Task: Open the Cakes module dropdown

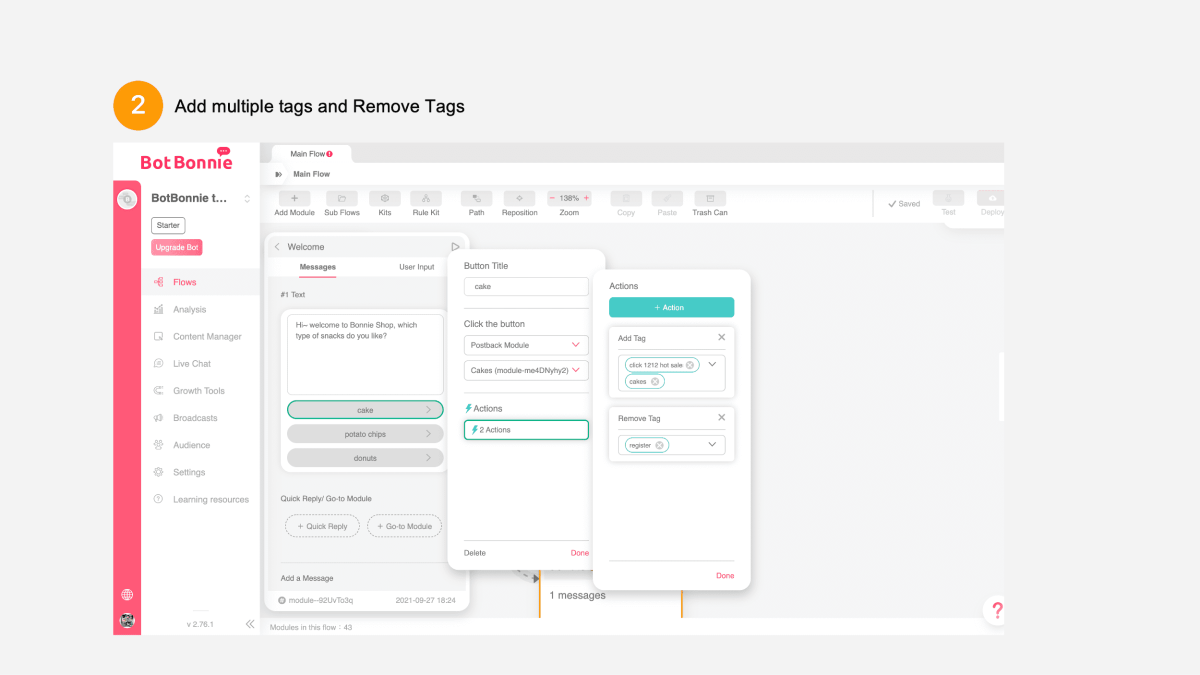Action: coord(526,370)
